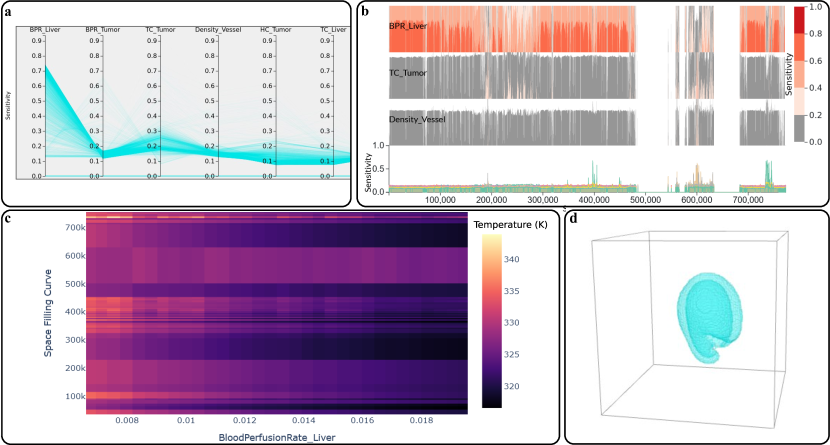Click the 330 tick on the temperature colorbar
This screenshot has height=445, width=830.
(x=512, y=323)
